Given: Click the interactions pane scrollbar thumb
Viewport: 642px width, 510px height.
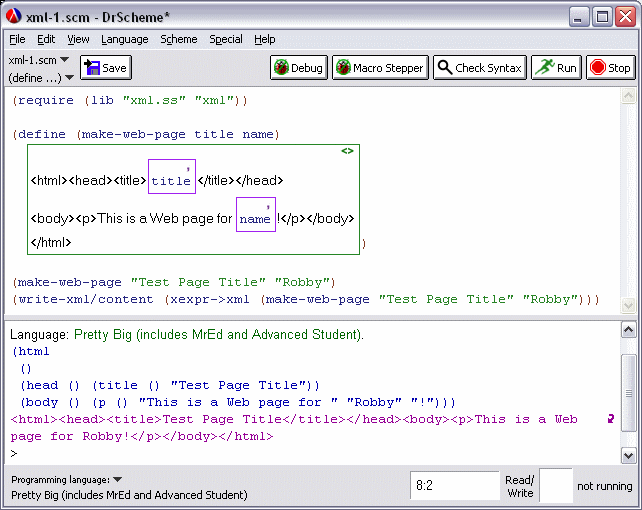Looking at the screenshot, I should 628,393.
